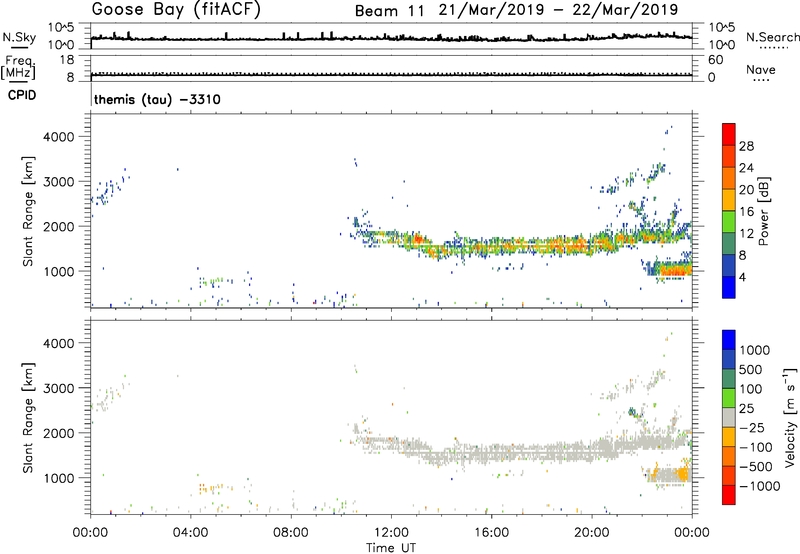
Task: Select the 'themis (tau) -3310' CPID text
Action: [x=157, y=99]
